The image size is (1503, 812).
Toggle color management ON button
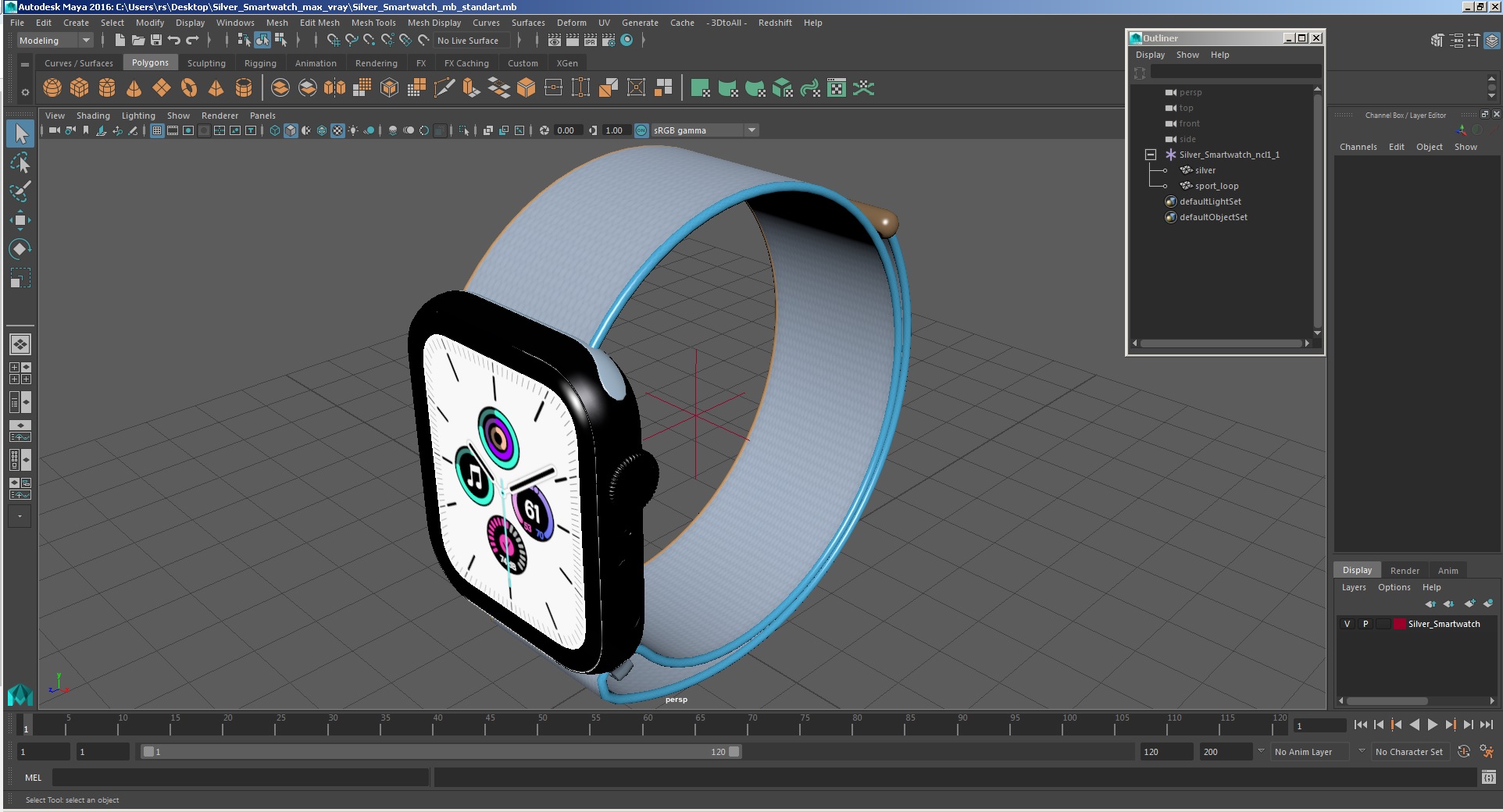(x=641, y=130)
